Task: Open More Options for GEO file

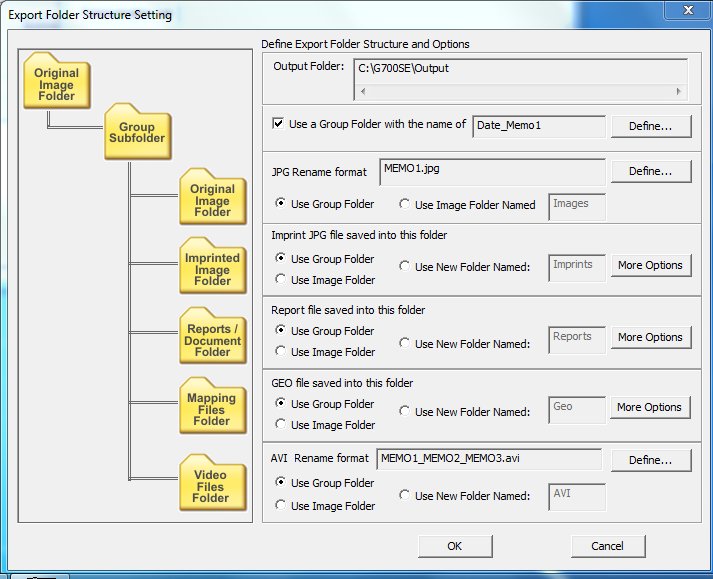Action: click(x=650, y=407)
